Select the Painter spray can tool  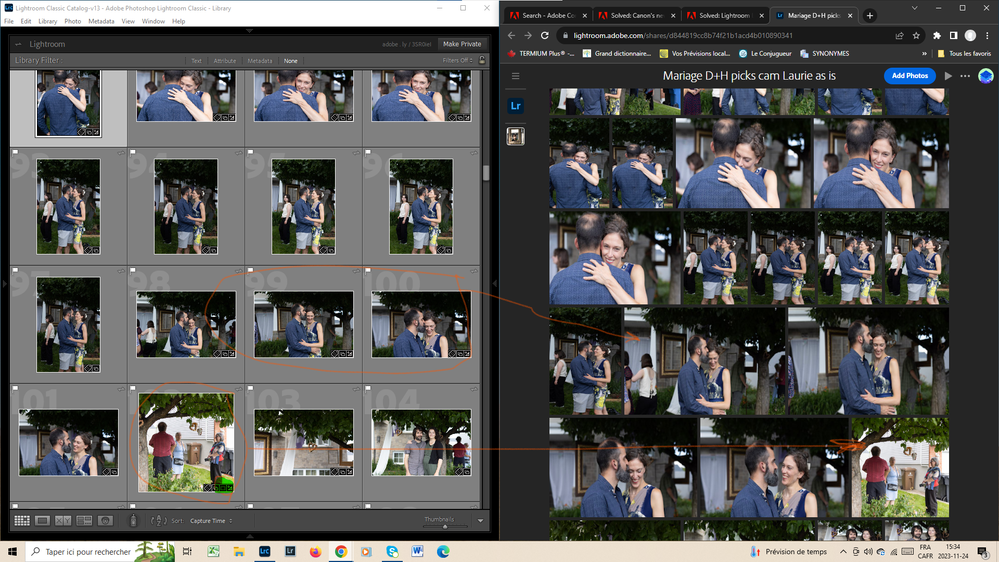click(133, 521)
